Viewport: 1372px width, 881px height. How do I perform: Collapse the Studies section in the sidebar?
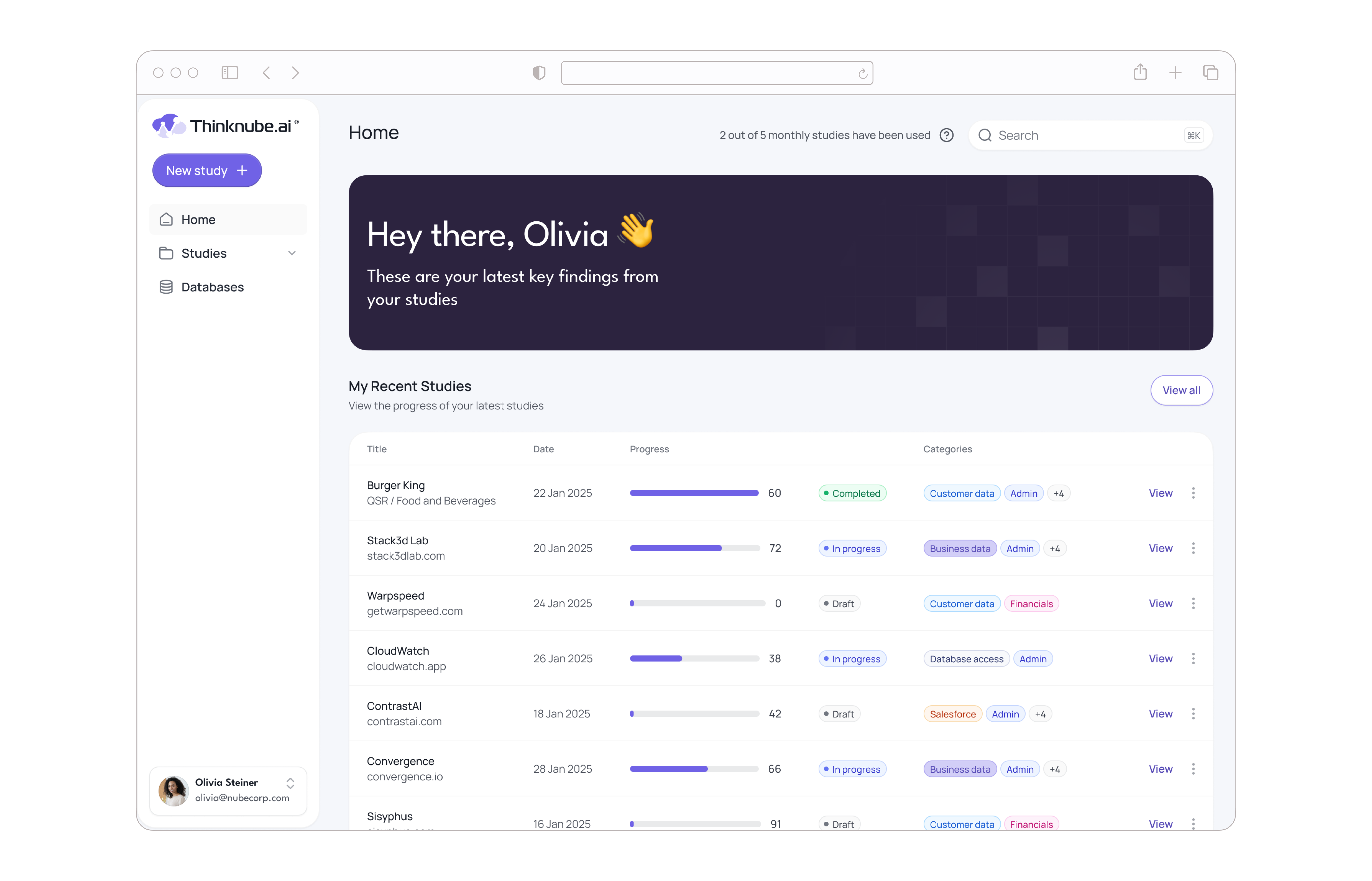pyautogui.click(x=292, y=253)
